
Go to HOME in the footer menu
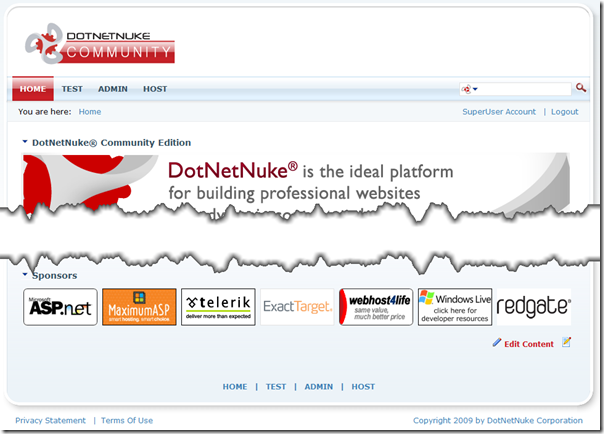tap(235, 387)
